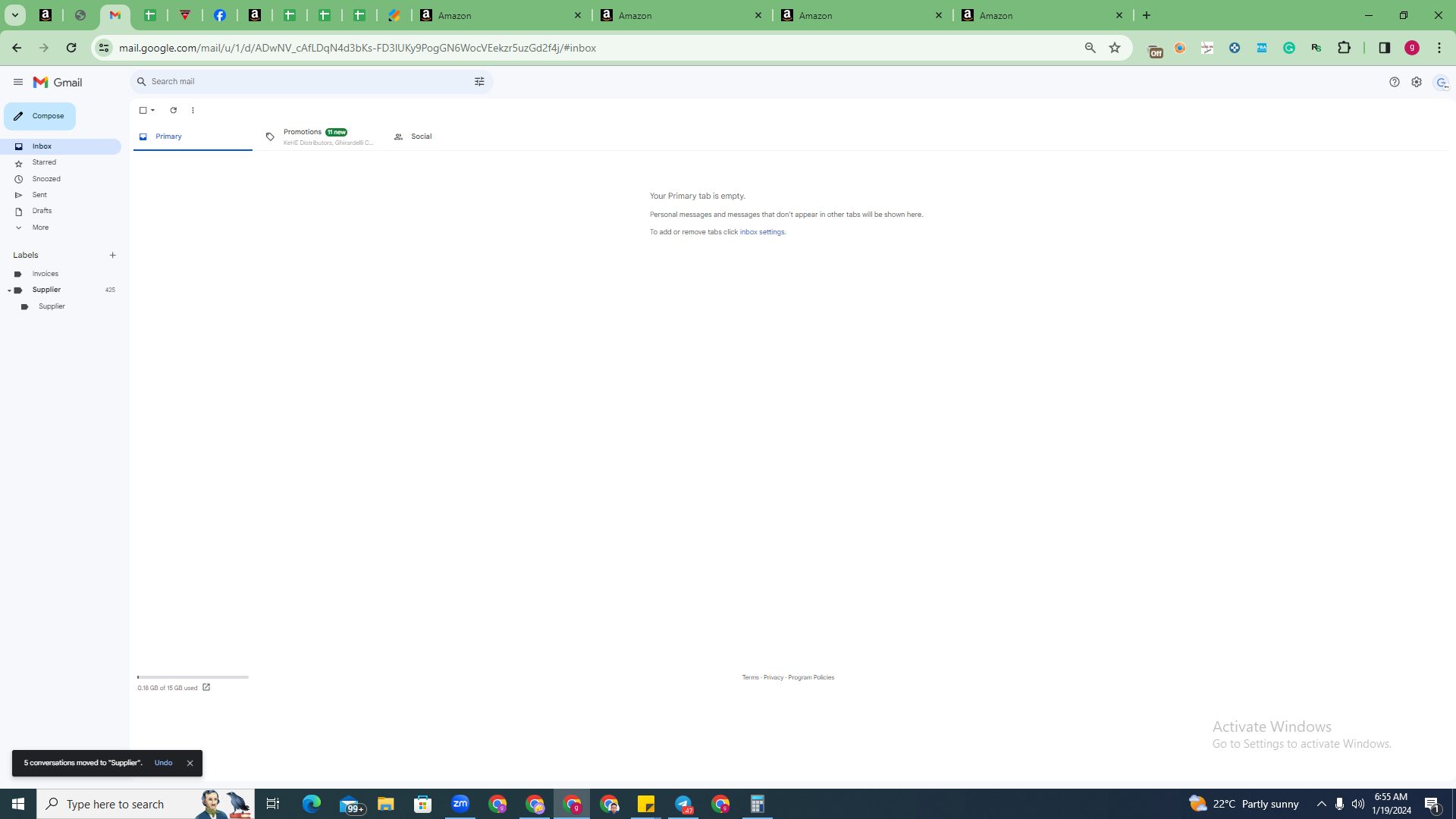Open the page zoom magnifier icon
The height and width of the screenshot is (819, 1456).
tap(1090, 48)
